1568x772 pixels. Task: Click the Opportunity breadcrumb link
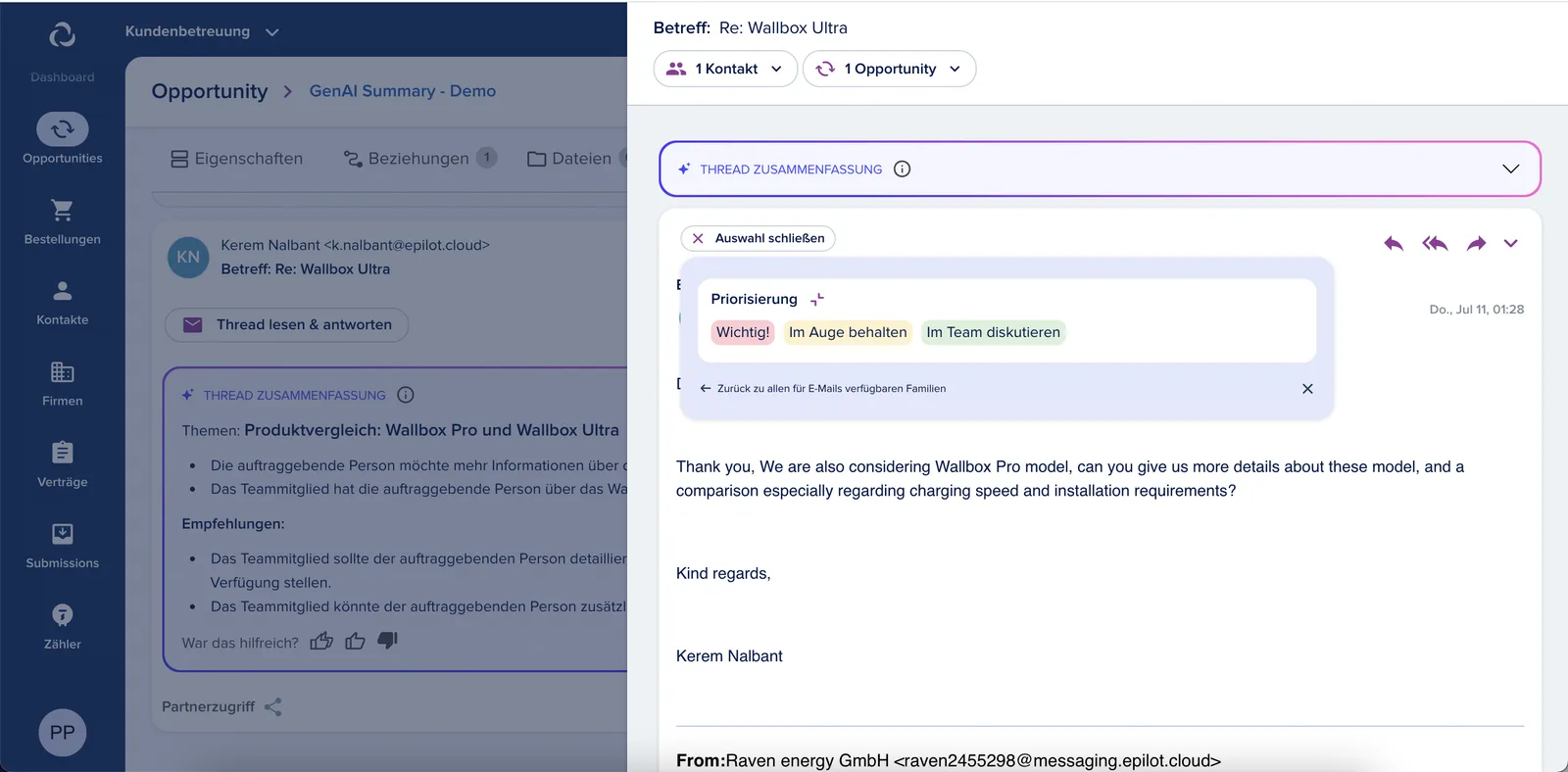[x=210, y=91]
